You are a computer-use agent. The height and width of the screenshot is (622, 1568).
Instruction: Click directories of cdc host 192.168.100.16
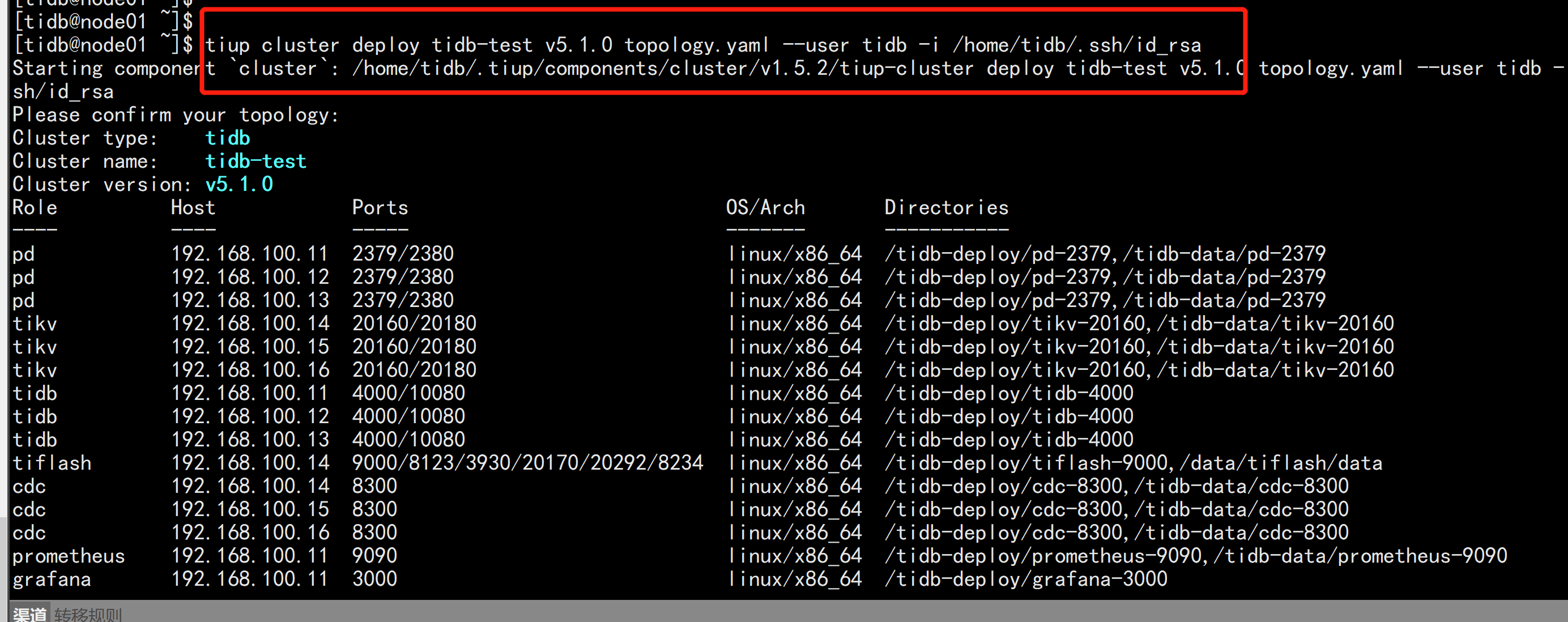coord(1117,533)
